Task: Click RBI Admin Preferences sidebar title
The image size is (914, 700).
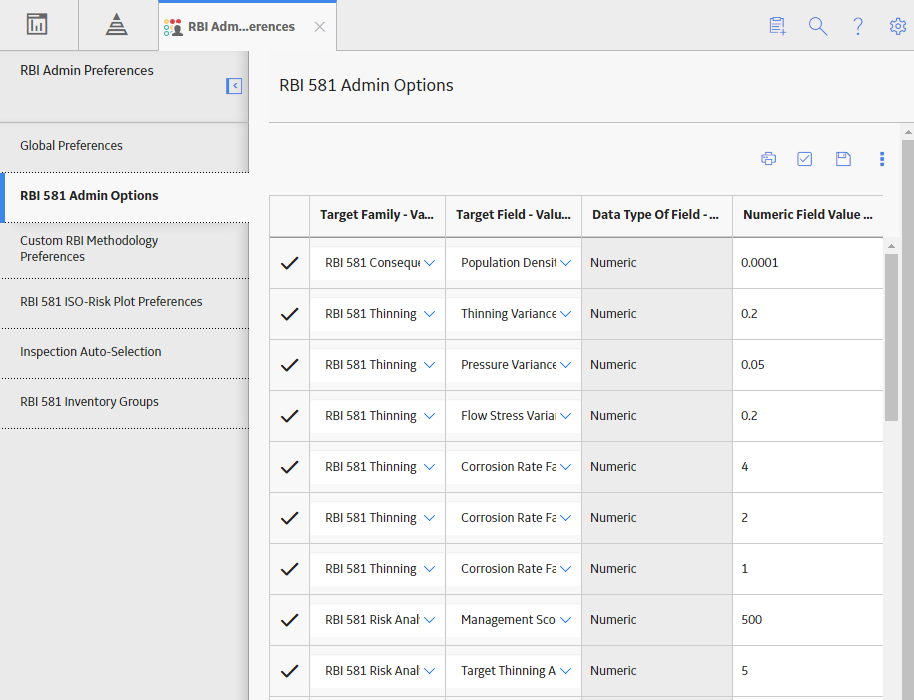Action: point(87,71)
